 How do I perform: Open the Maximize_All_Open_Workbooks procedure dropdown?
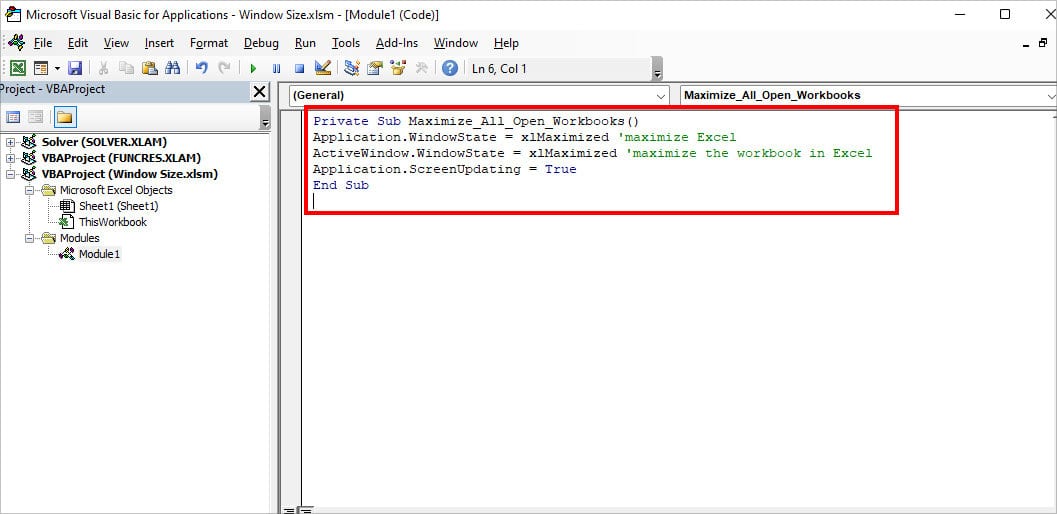tap(1049, 95)
